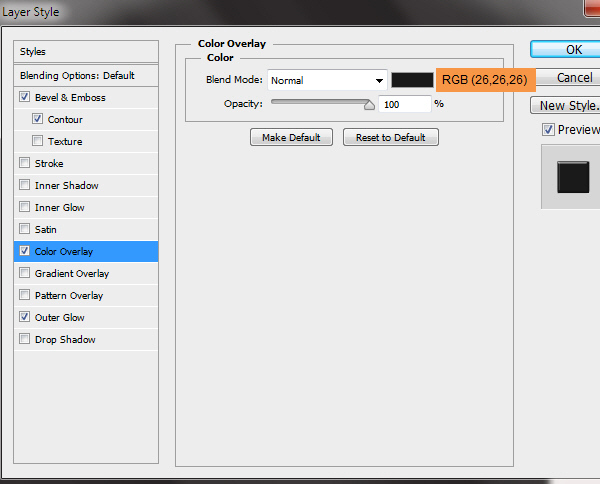The image size is (600, 484).
Task: Check the Texture sub-option checkbox
Action: [x=38, y=142]
